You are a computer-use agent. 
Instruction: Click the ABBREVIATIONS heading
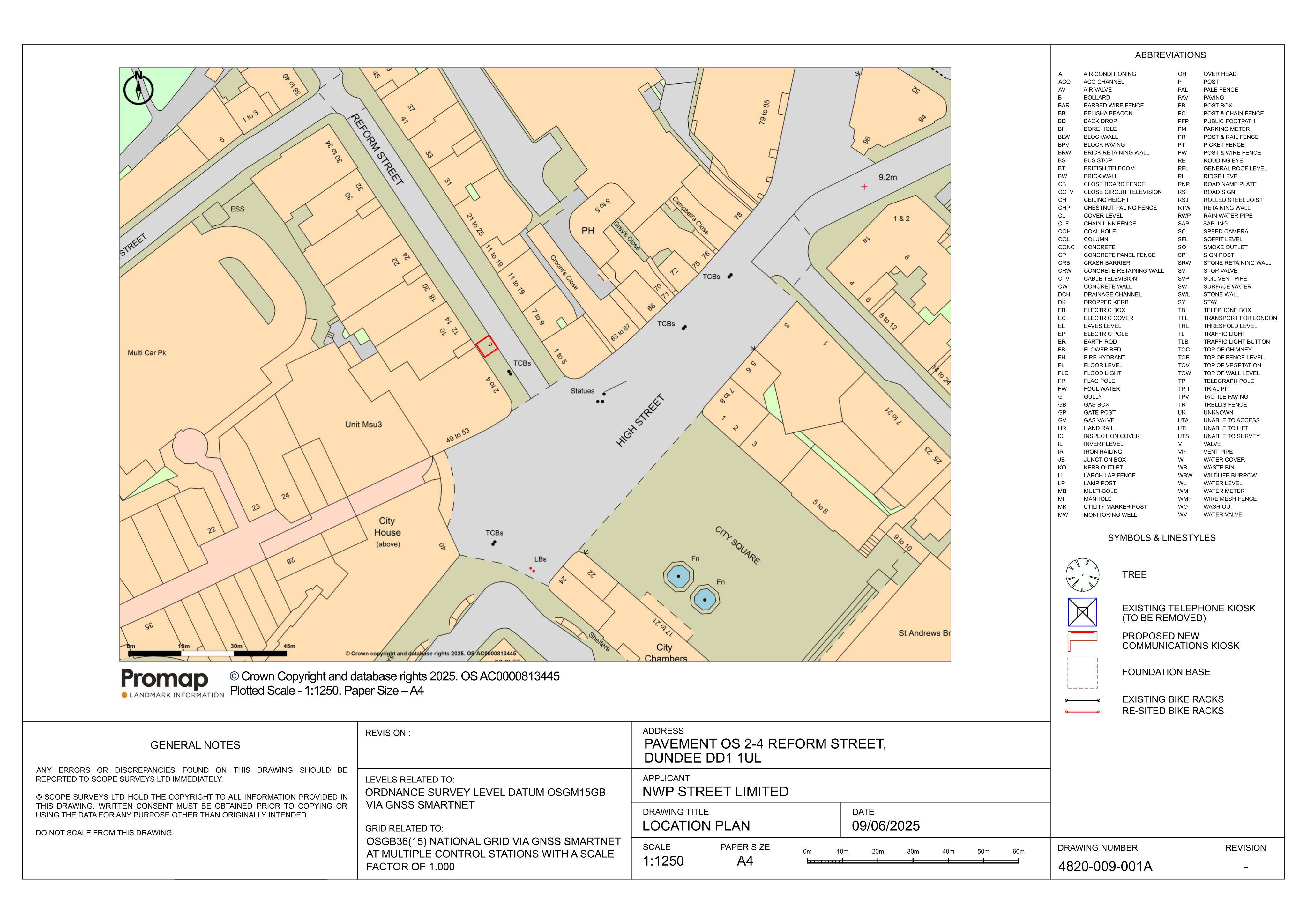point(1170,55)
